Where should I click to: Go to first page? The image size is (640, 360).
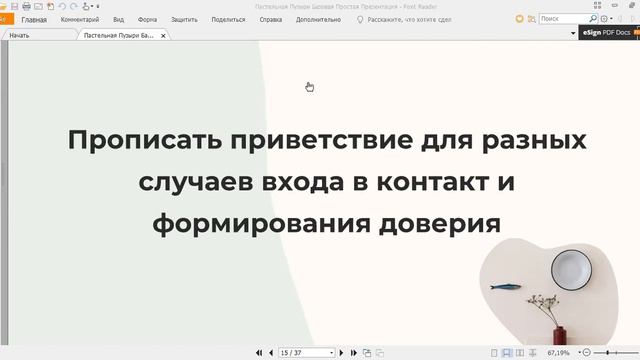pyautogui.click(x=259, y=353)
